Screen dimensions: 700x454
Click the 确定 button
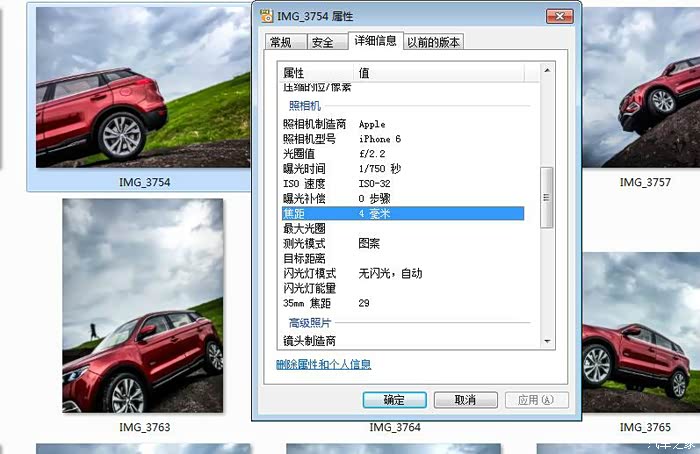(x=394, y=400)
